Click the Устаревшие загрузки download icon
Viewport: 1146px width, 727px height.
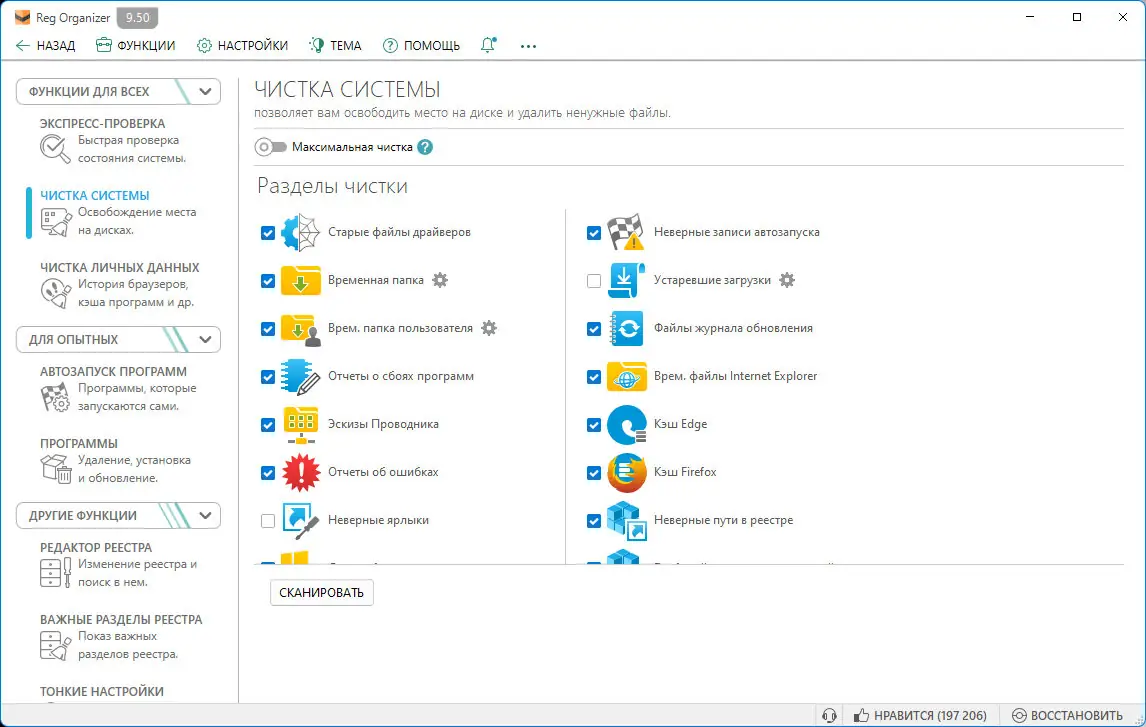click(626, 281)
